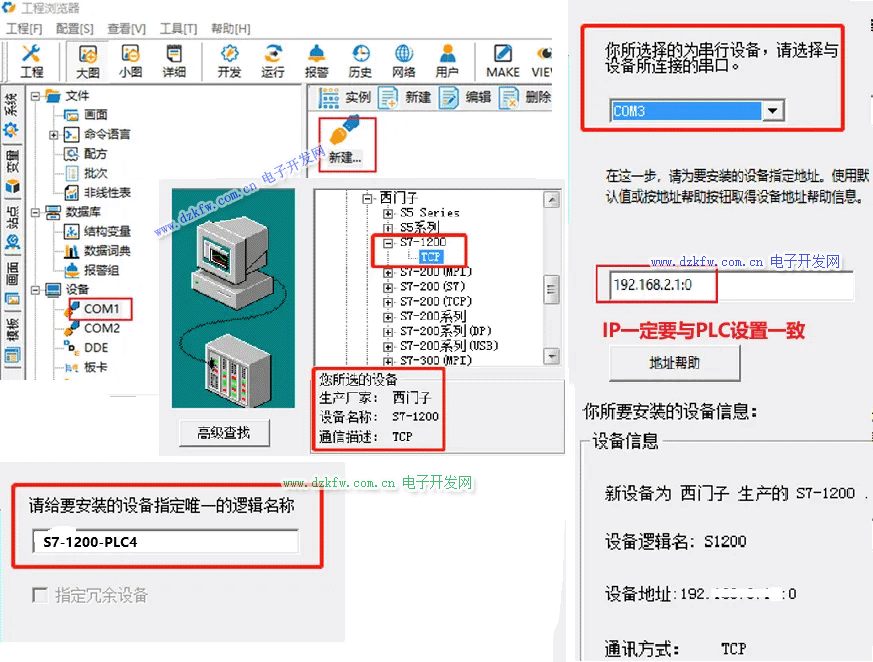
Task: Click the 编辑 toolbar button
Action: pos(465,97)
